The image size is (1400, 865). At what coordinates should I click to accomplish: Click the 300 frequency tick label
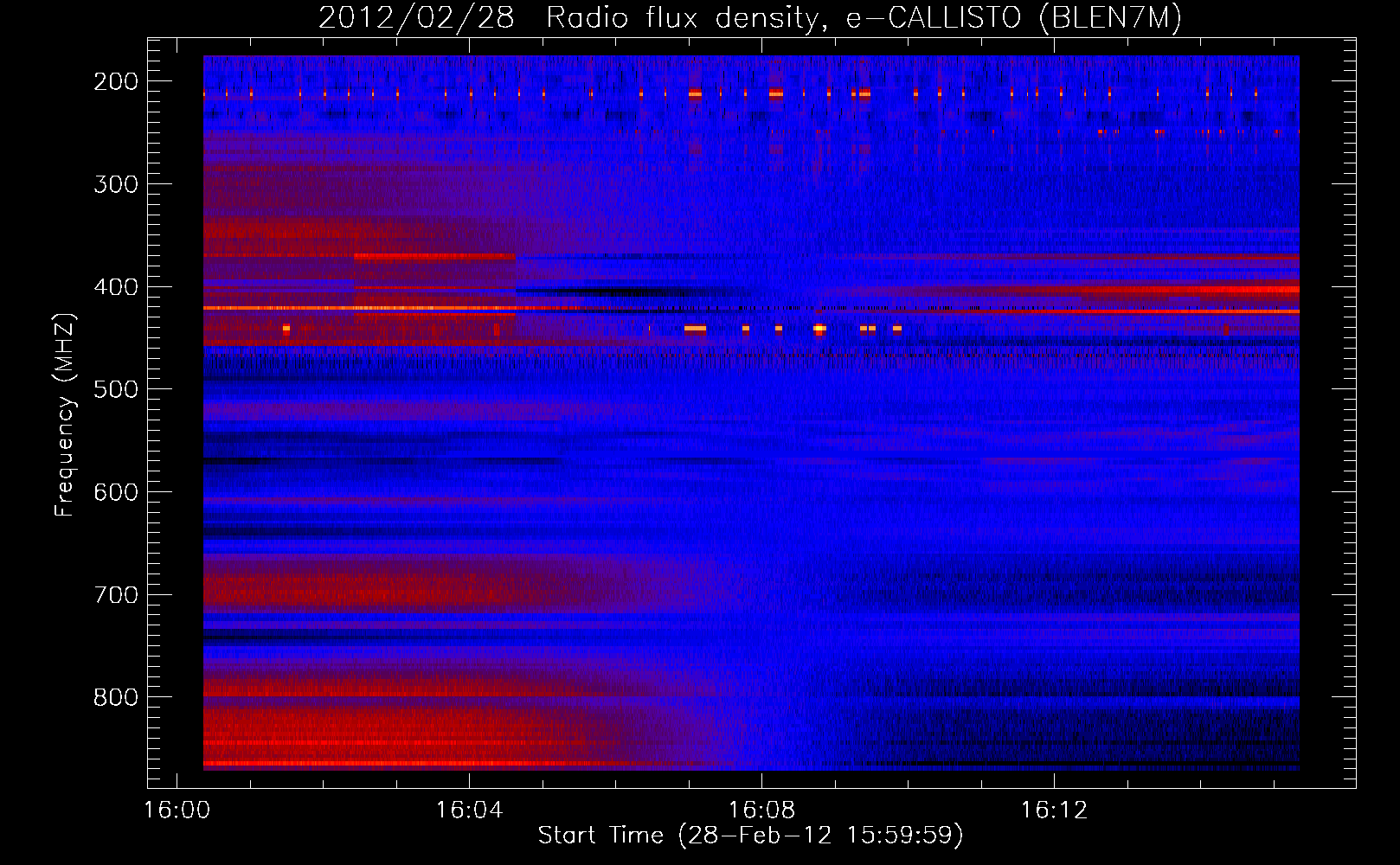tap(115, 184)
